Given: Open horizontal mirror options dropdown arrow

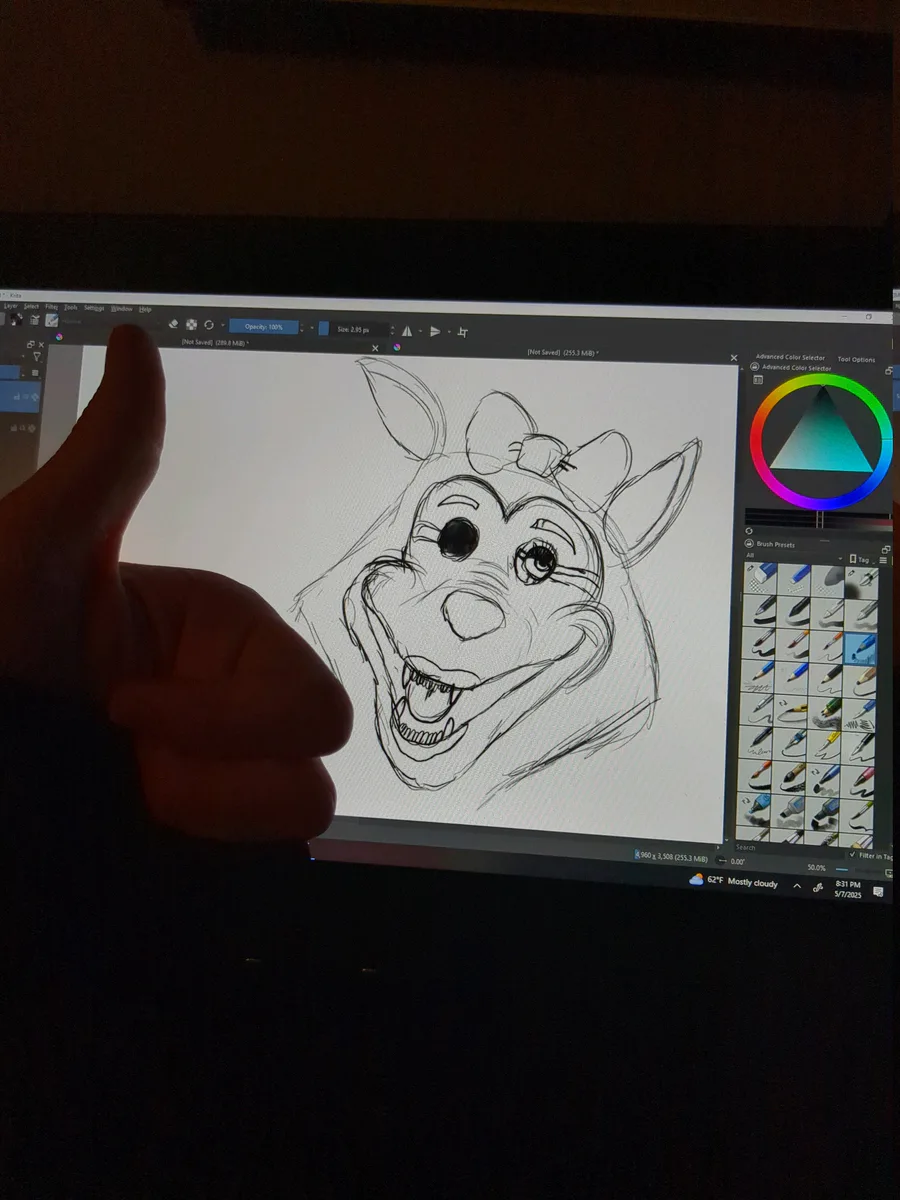Looking at the screenshot, I should [x=421, y=331].
